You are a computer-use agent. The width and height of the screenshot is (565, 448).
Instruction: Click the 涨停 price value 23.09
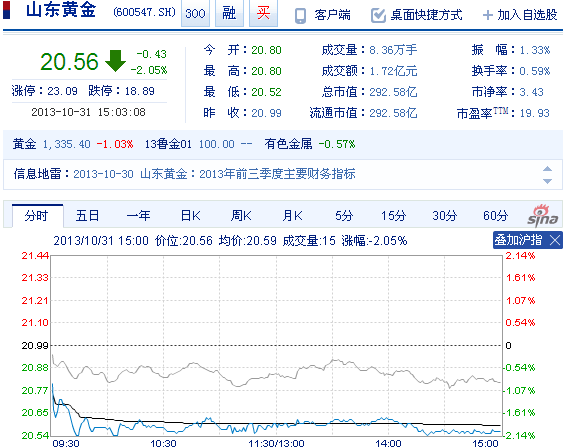tap(62, 91)
